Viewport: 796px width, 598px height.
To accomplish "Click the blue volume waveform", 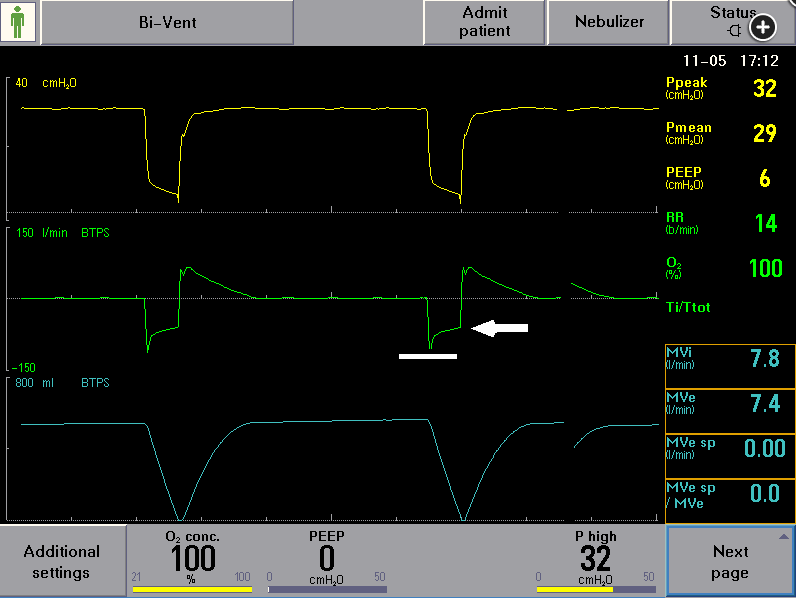I will (300, 422).
